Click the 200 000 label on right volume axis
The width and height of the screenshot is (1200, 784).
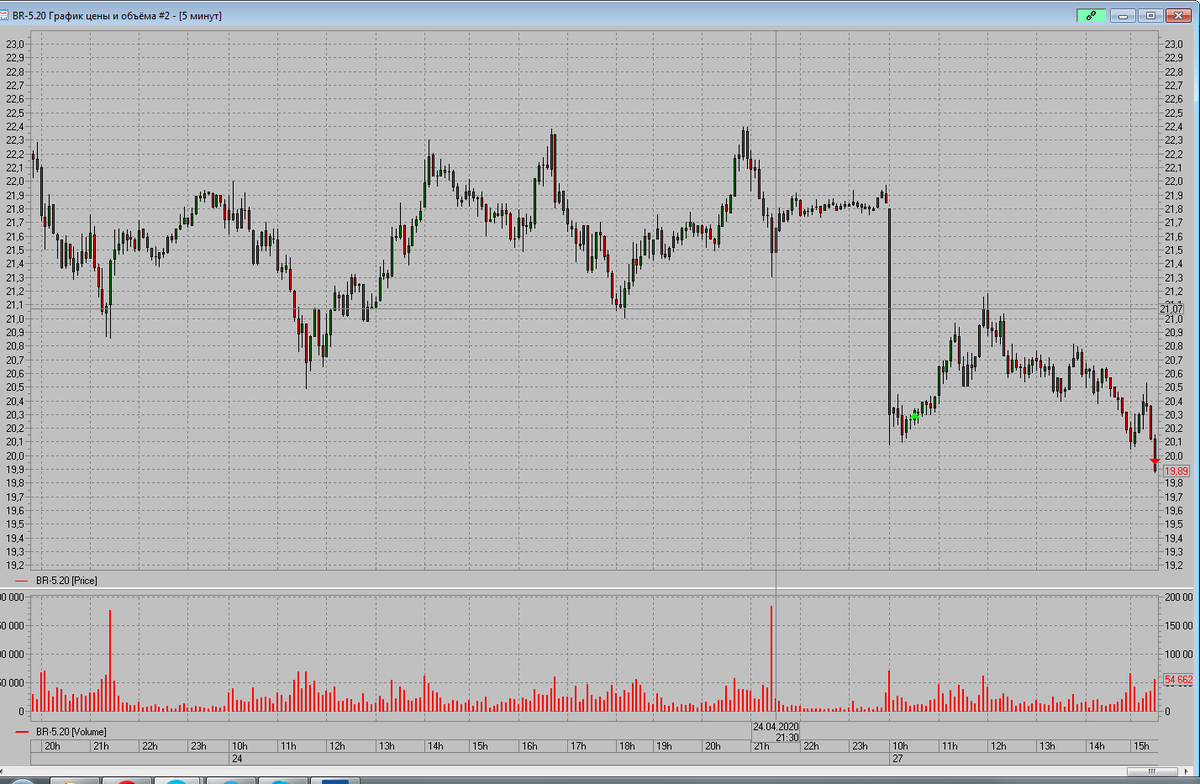[x=1179, y=597]
